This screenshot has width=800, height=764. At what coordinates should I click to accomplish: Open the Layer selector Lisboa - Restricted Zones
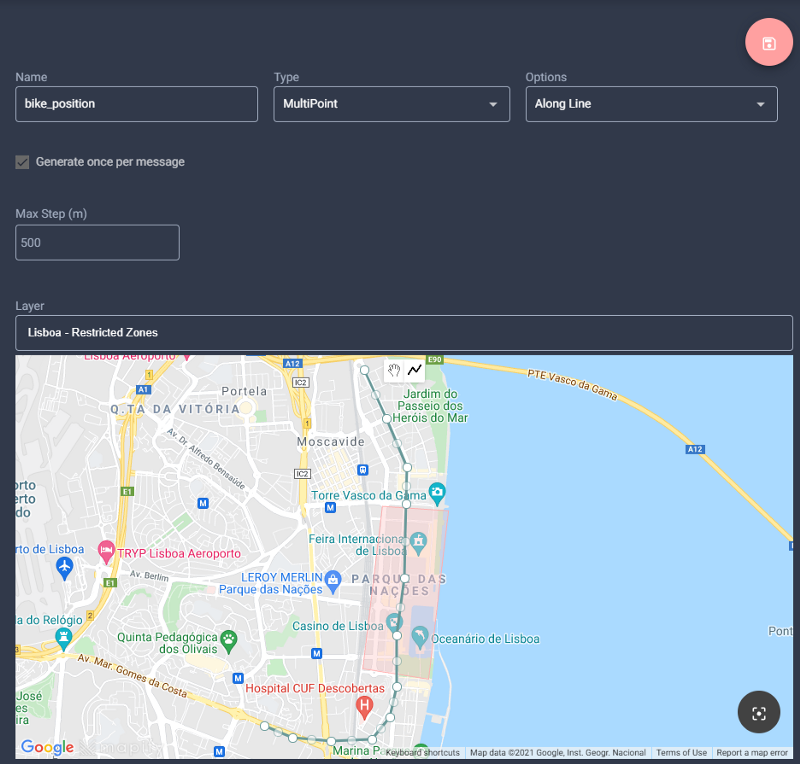click(404, 333)
